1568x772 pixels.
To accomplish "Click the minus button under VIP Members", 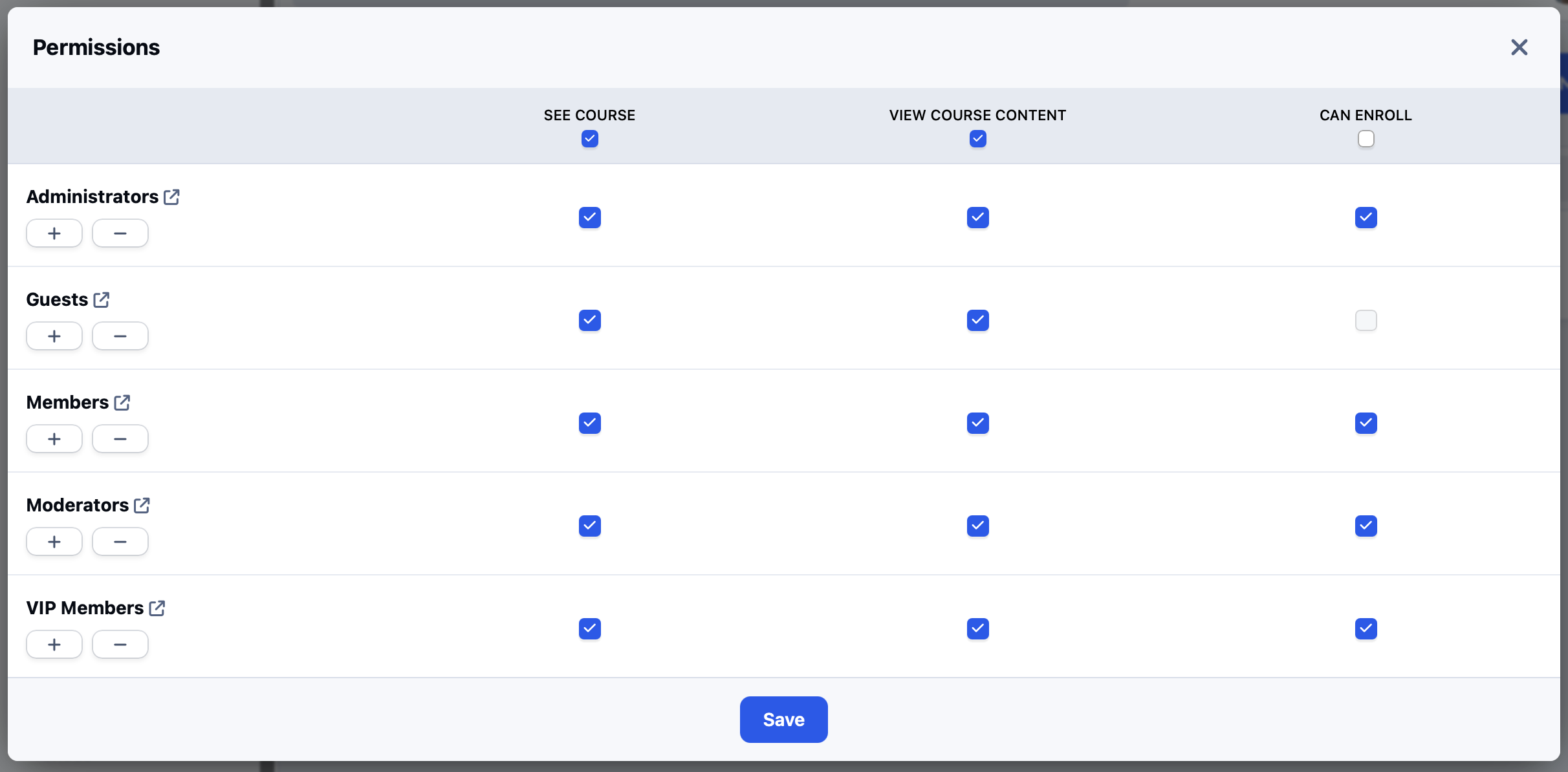I will (x=120, y=645).
